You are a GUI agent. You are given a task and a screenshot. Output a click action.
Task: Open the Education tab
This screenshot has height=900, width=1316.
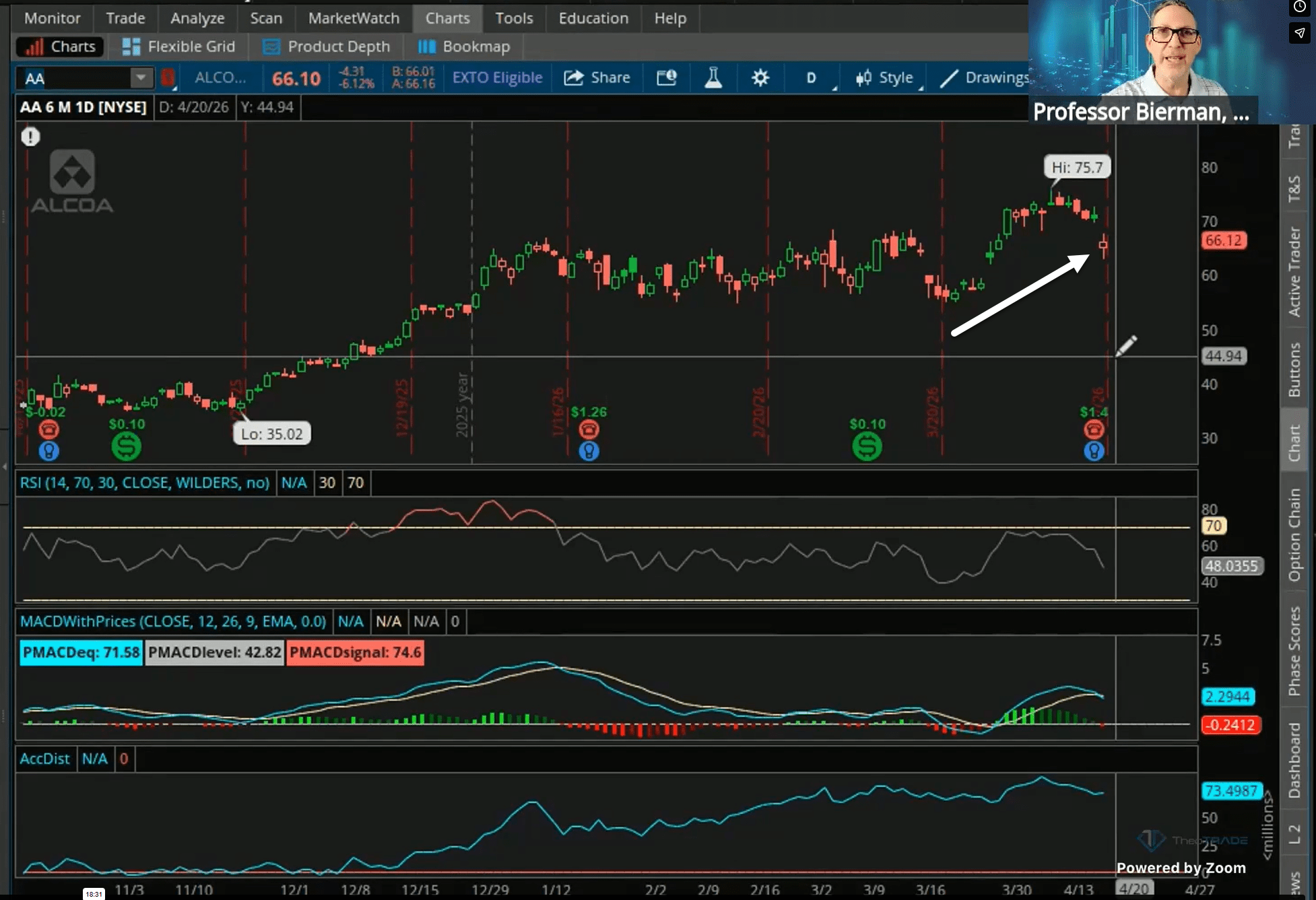tap(593, 18)
